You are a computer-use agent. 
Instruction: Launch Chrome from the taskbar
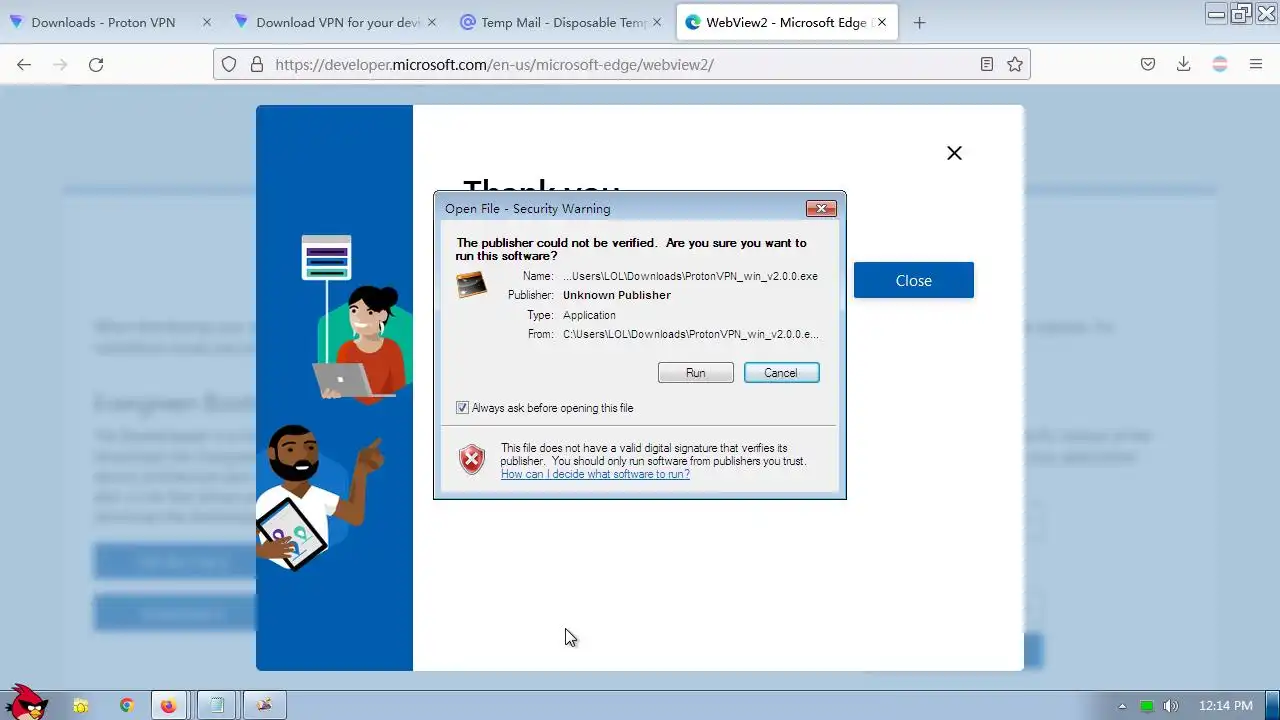pyautogui.click(x=126, y=706)
